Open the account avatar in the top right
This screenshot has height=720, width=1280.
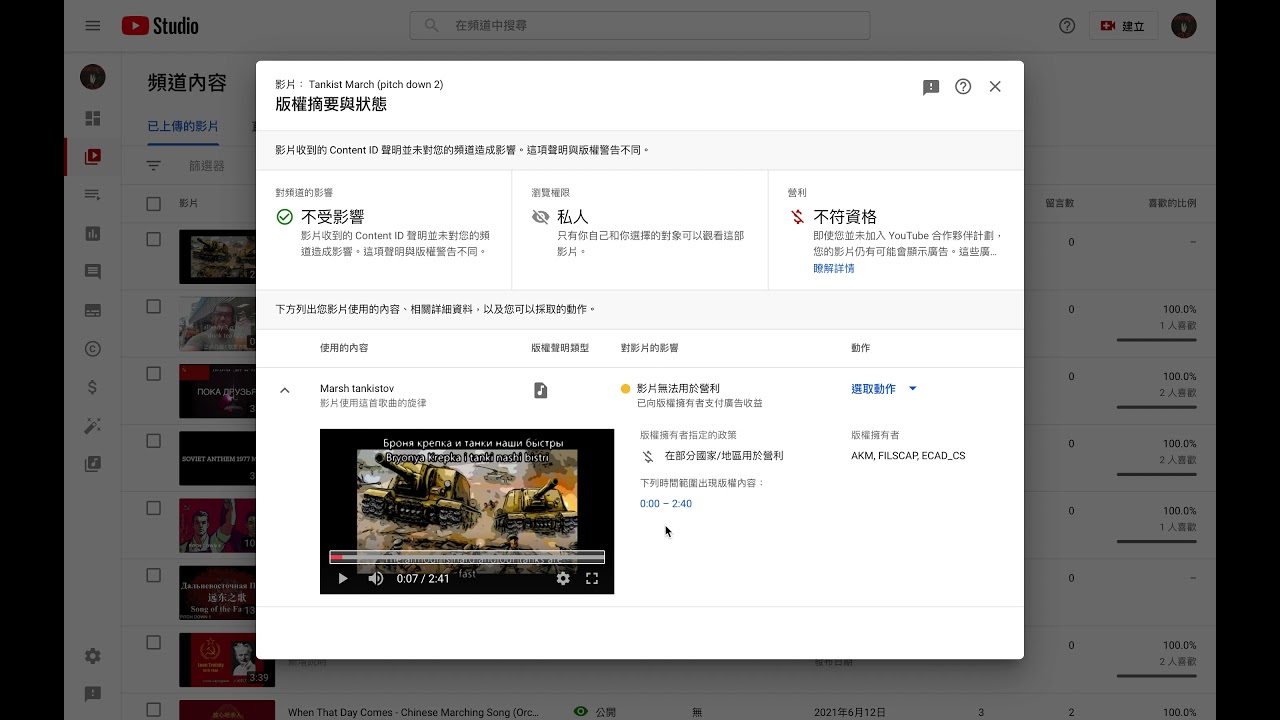click(1184, 26)
